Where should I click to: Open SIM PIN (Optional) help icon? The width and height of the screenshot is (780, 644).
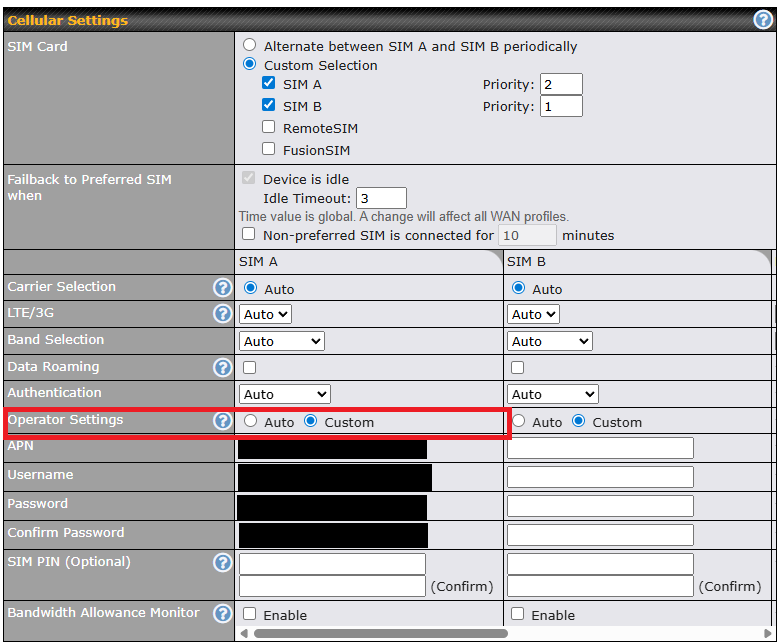pos(222,563)
